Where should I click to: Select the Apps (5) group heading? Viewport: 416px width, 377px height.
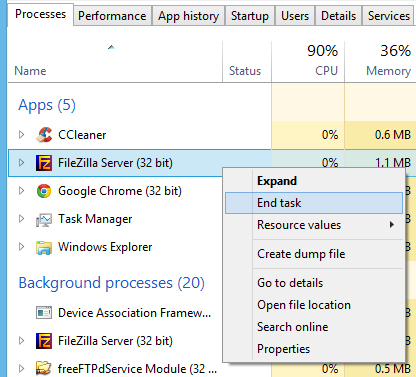tap(47, 105)
